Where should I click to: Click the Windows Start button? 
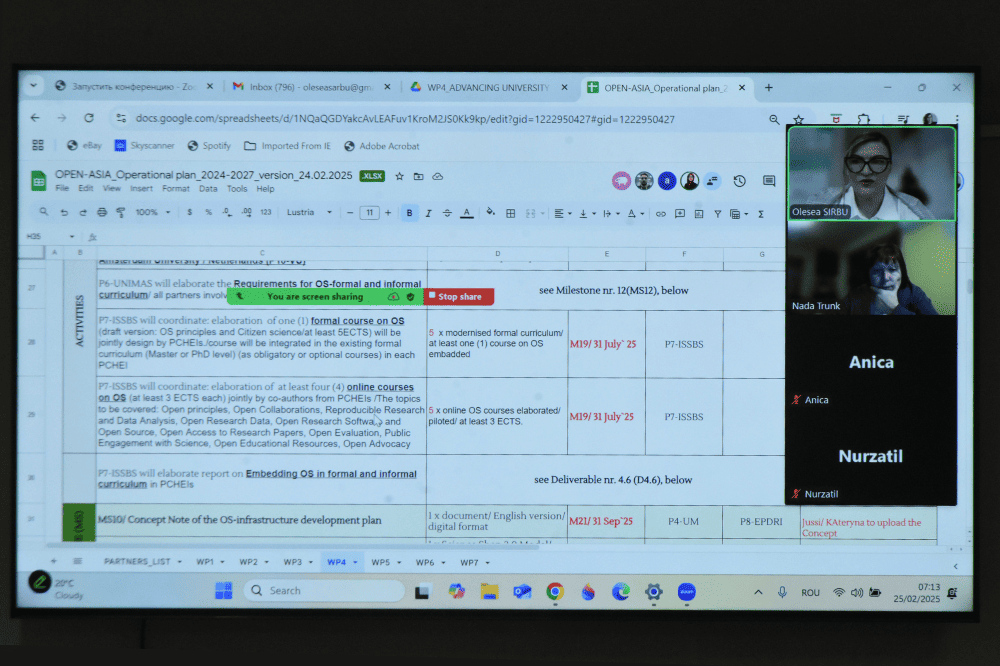coord(224,591)
